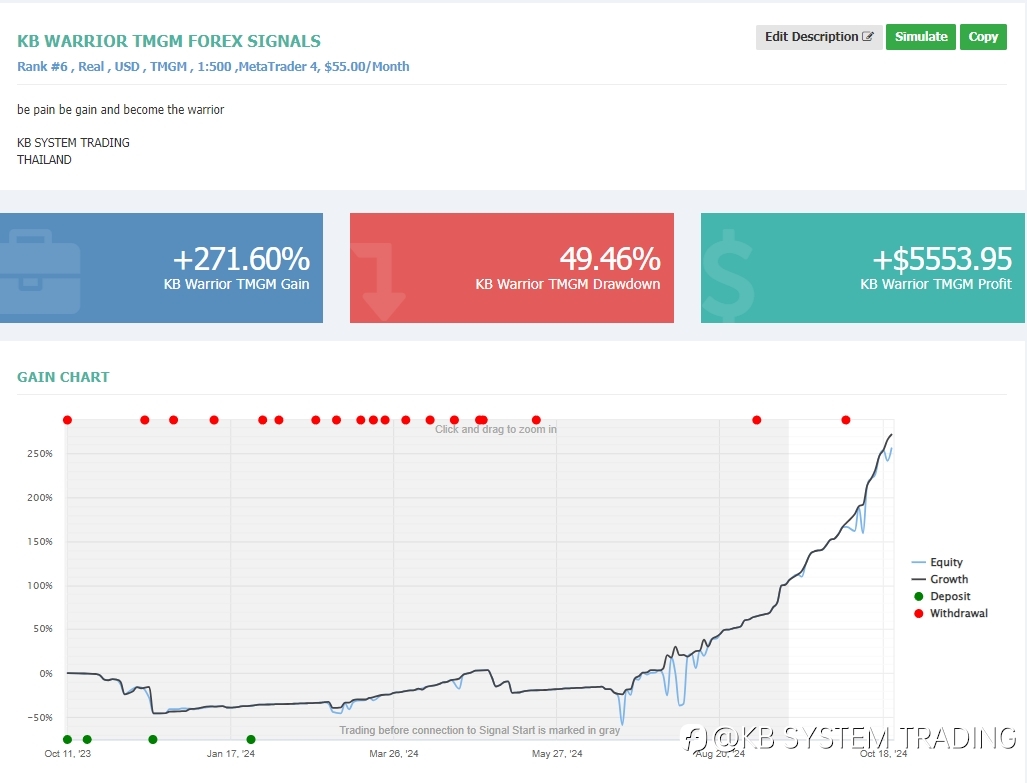The image size is (1027, 783).
Task: Click the Edit Description button
Action: coord(819,37)
